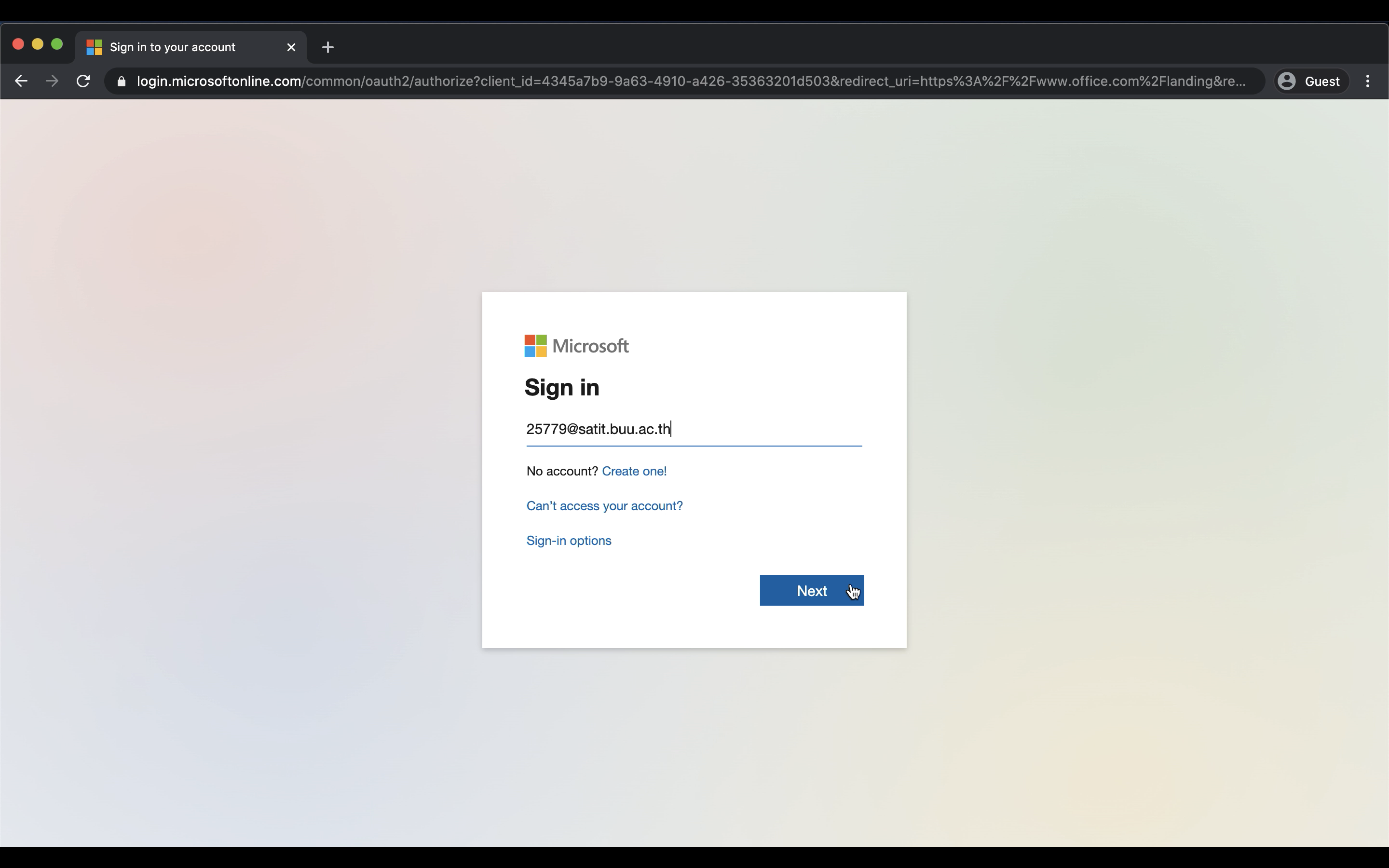1389x868 pixels.
Task: Minimize the window with the yellow button
Action: pyautogui.click(x=37, y=44)
